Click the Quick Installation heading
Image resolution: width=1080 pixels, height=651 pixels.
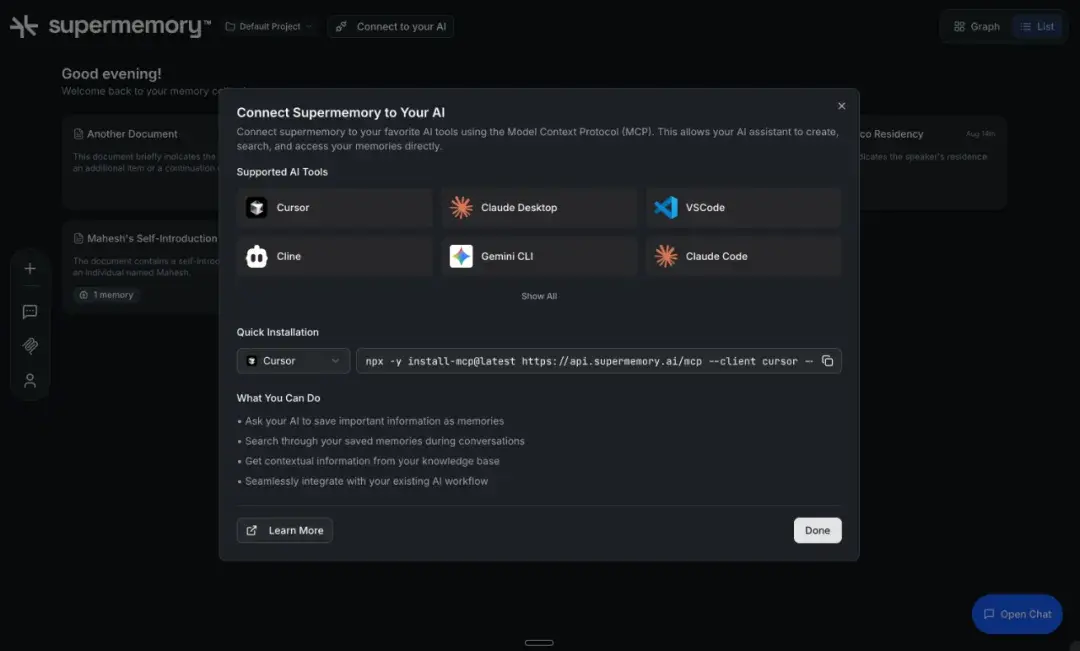[278, 332]
